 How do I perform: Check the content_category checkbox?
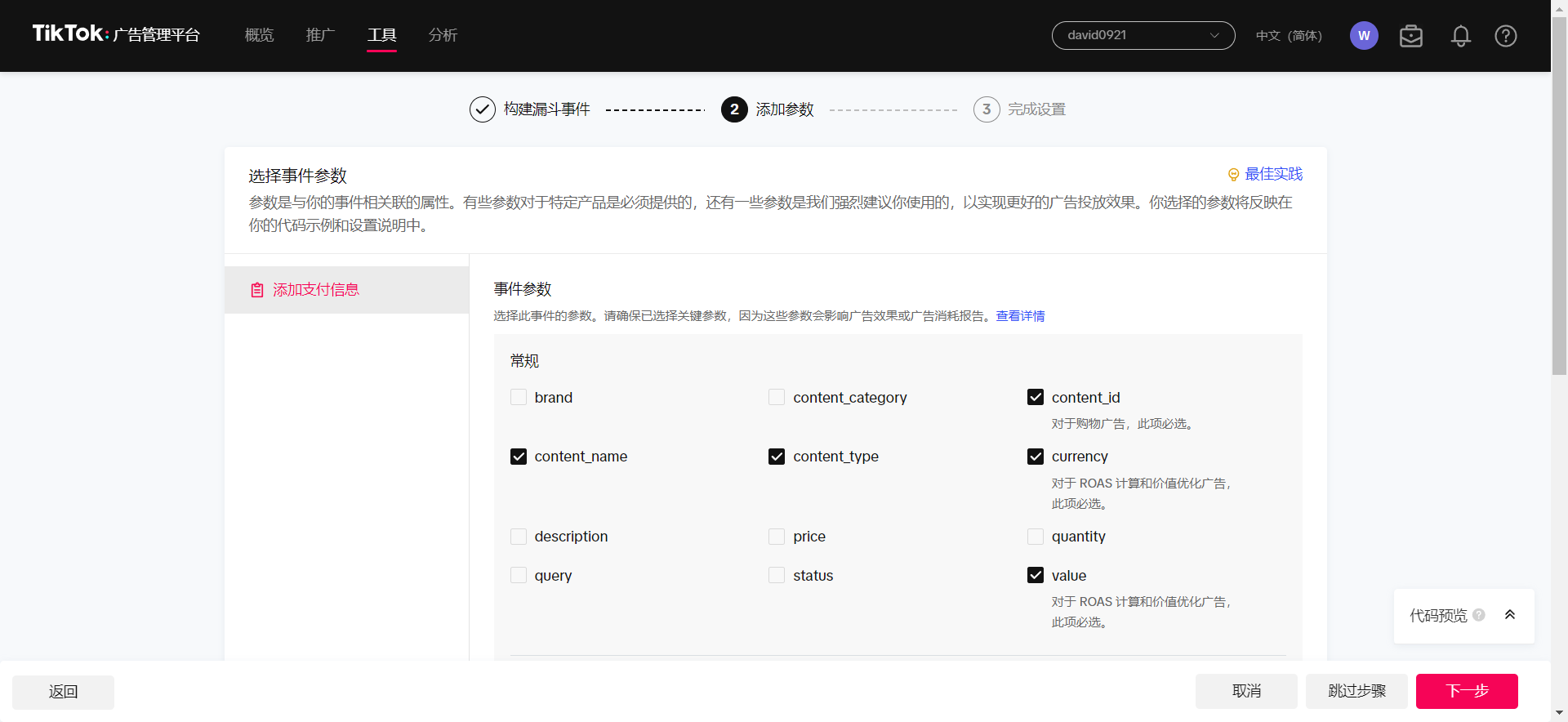coord(777,397)
